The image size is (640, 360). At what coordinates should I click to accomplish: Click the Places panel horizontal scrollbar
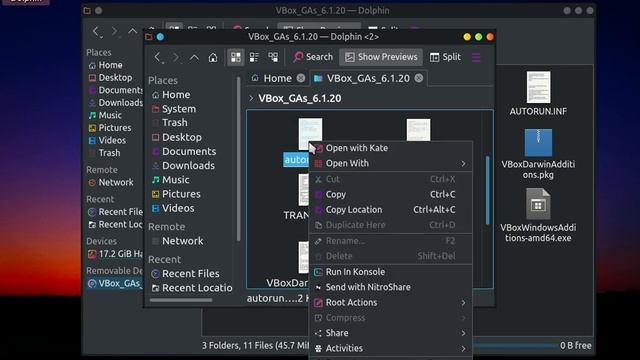point(181,300)
